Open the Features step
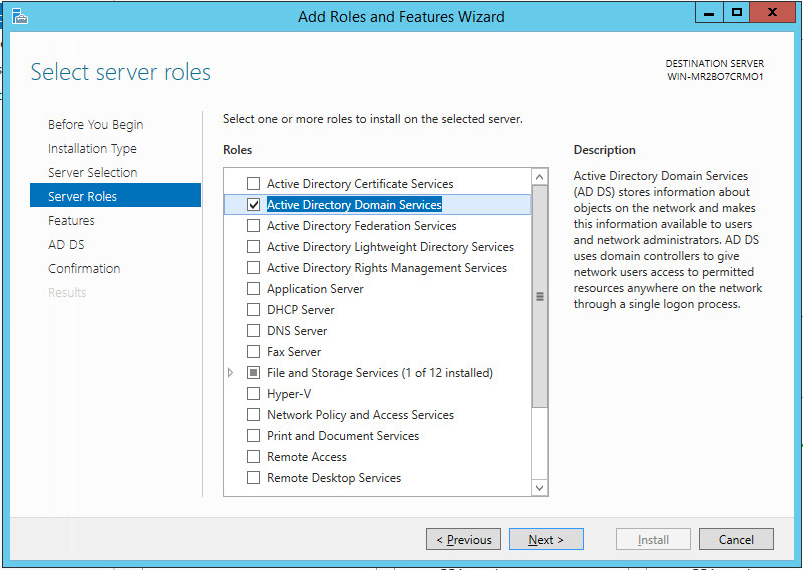The height and width of the screenshot is (570, 803). (71, 221)
